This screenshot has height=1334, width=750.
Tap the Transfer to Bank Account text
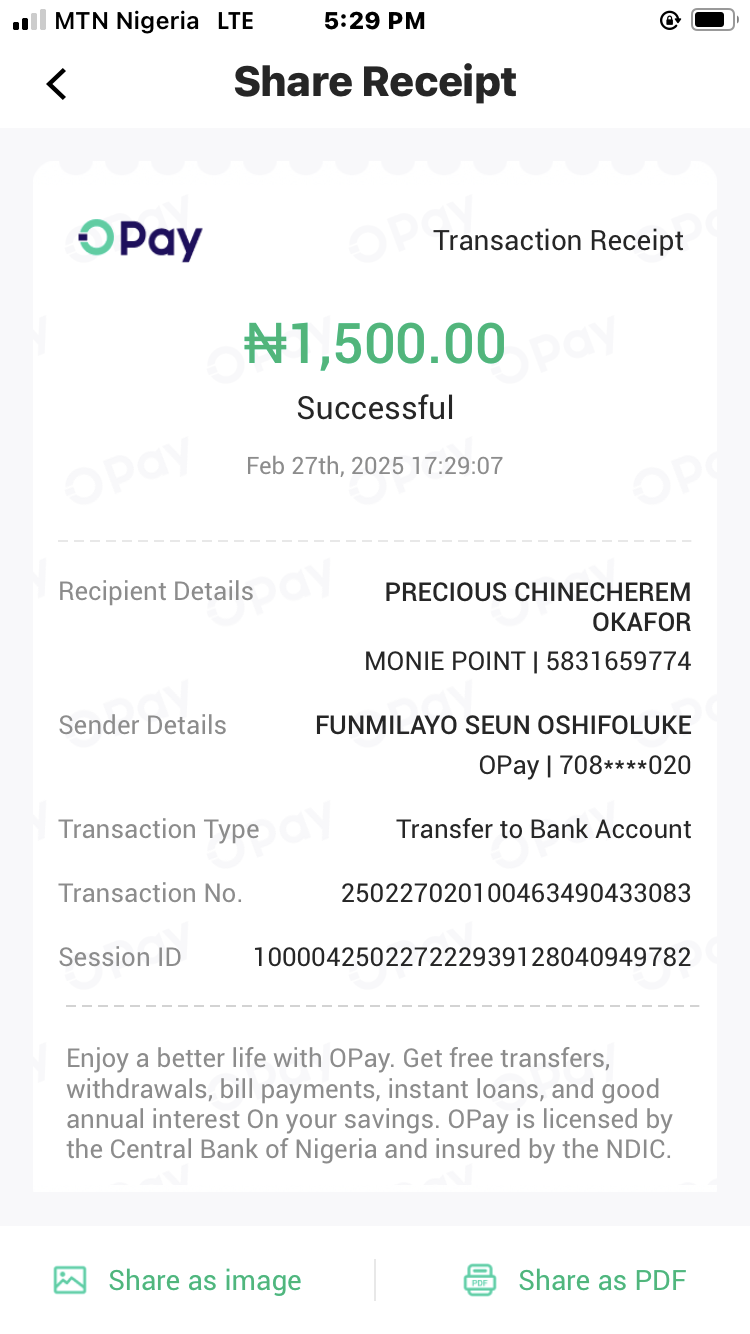[x=543, y=829]
